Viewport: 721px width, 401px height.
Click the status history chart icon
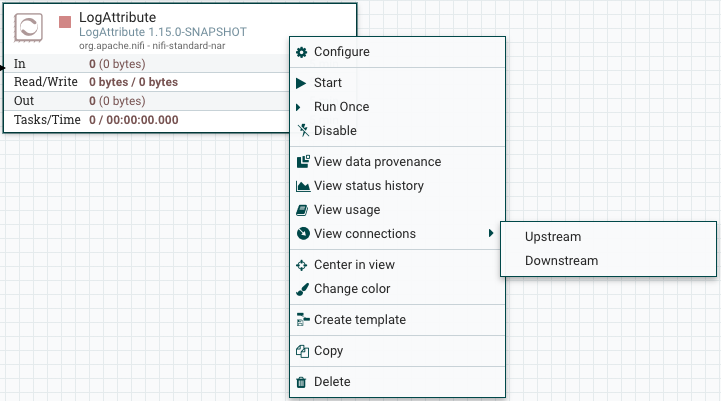point(303,186)
